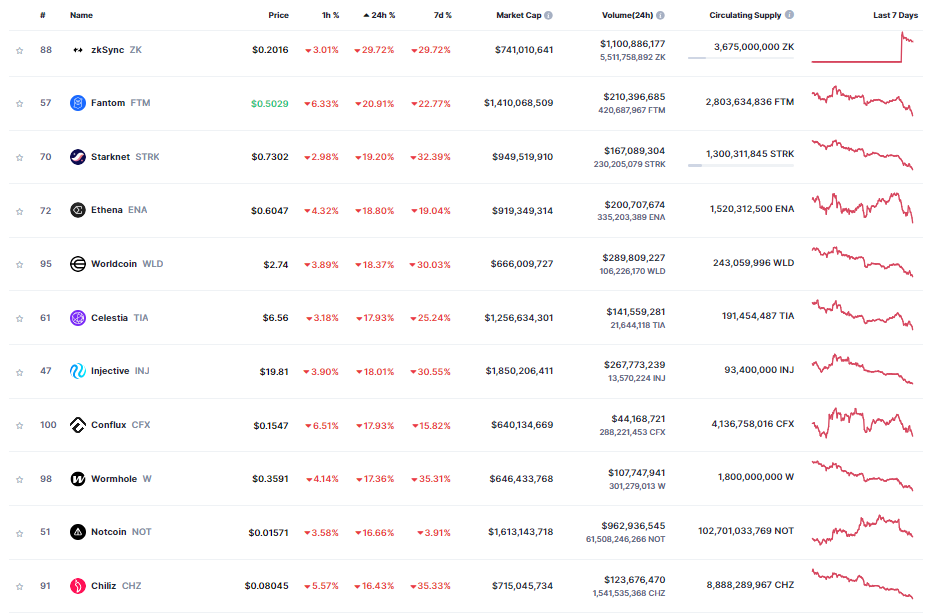Toggle the Ethena favorite star
This screenshot has width=943, height=615.
point(20,211)
